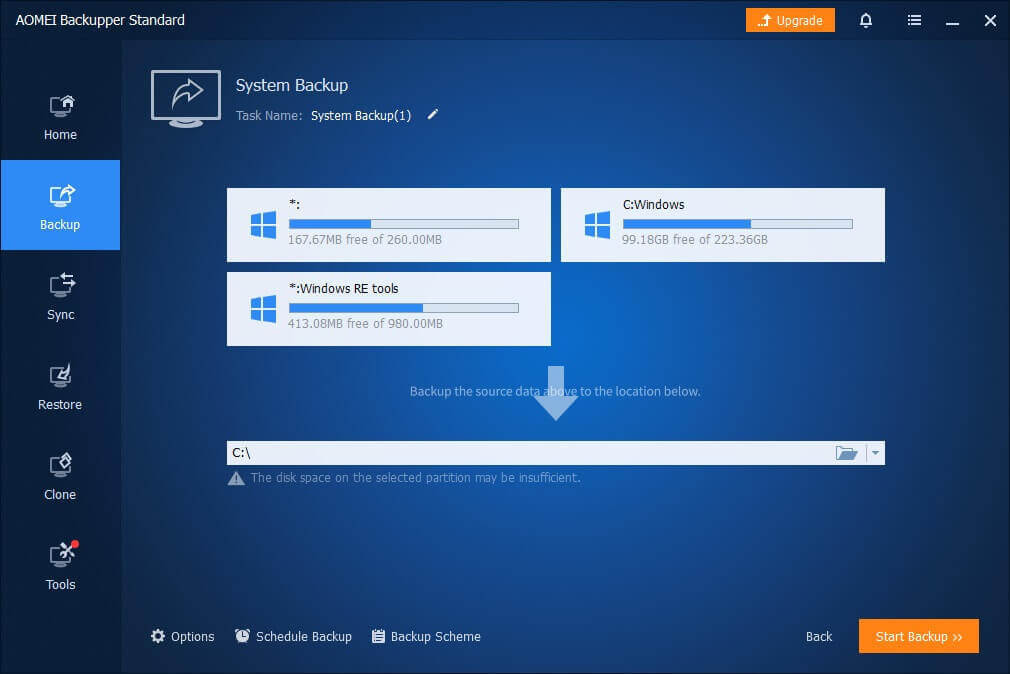The height and width of the screenshot is (674, 1010).
Task: Open the Restore tab
Action: pos(60,387)
